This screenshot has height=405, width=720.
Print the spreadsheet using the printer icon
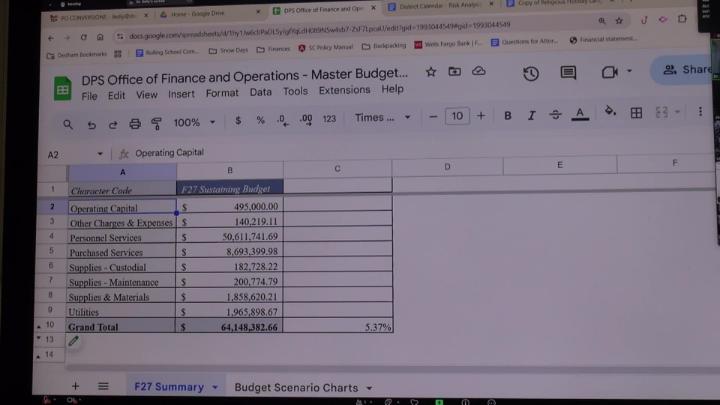pos(135,124)
